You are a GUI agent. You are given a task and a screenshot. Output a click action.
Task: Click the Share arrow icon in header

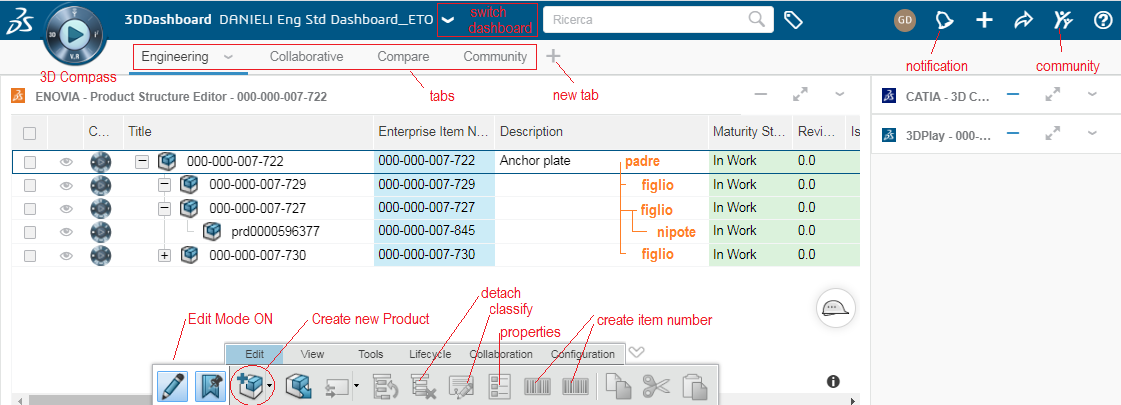tap(1023, 20)
